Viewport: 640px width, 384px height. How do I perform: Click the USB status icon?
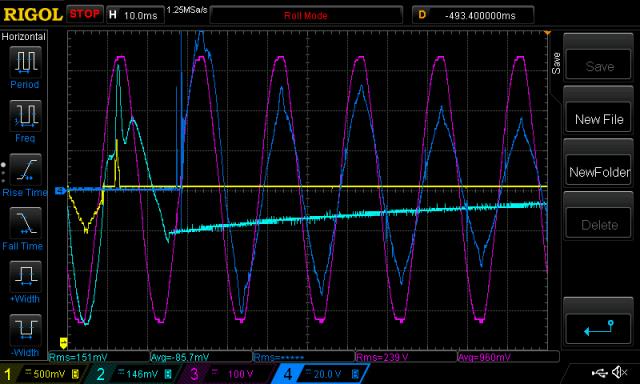click(599, 372)
